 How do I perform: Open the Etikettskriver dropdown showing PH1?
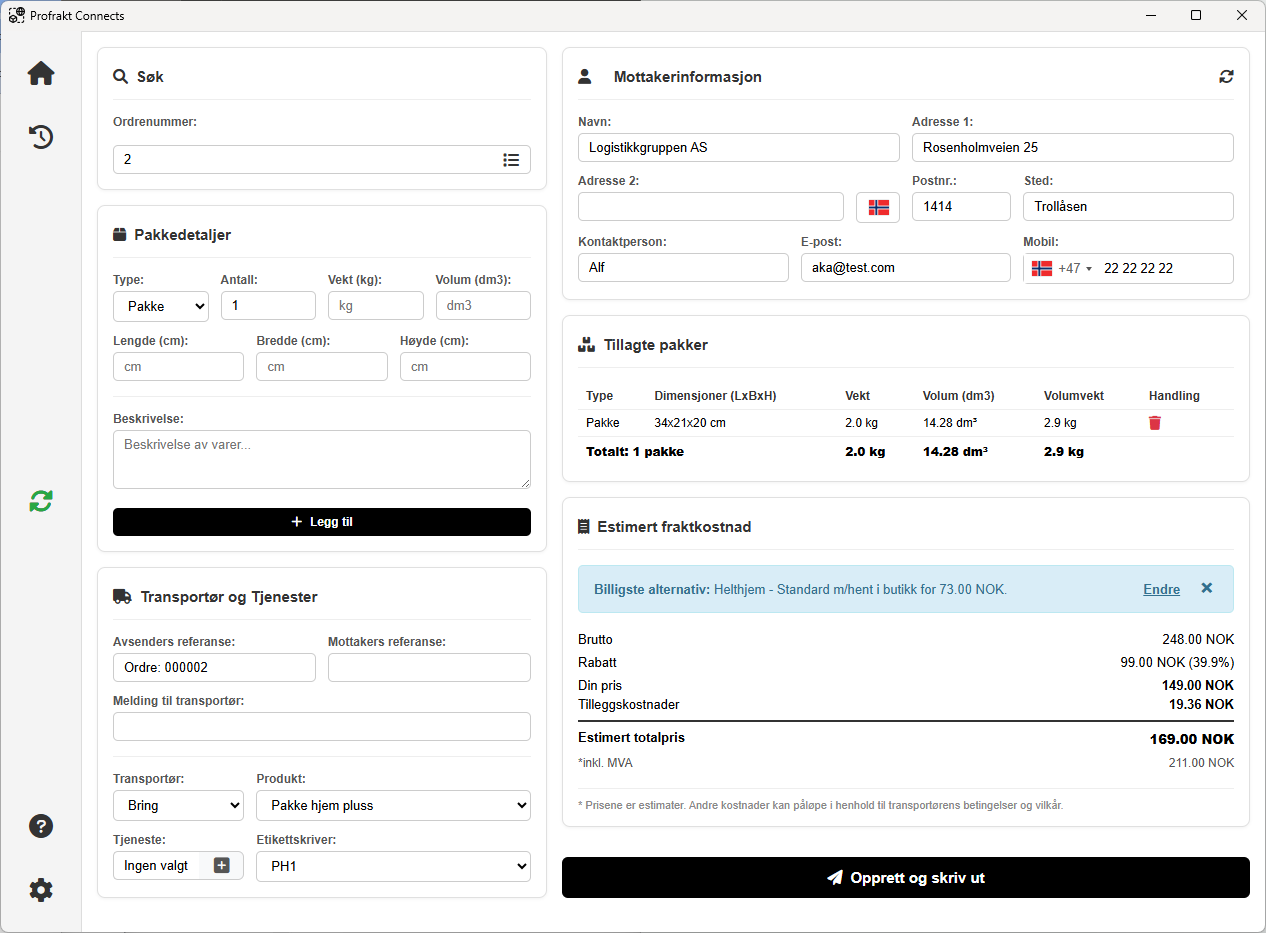[393, 866]
